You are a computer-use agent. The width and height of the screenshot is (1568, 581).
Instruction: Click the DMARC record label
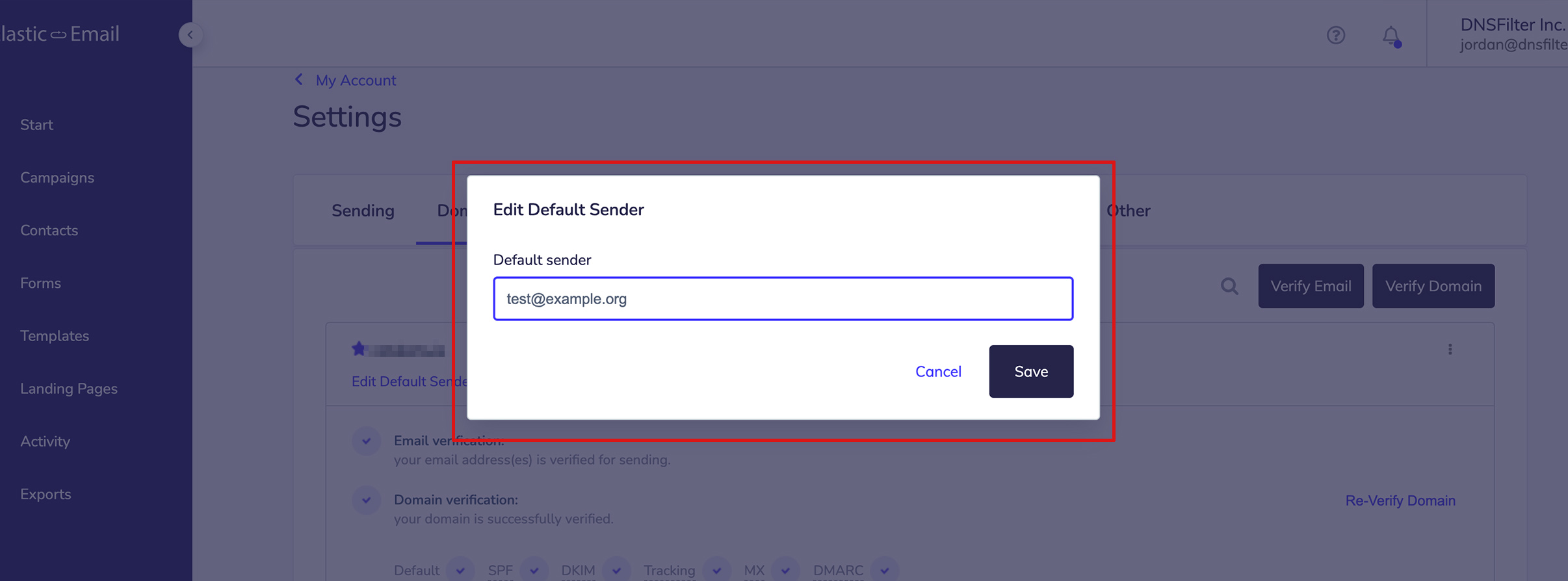click(x=838, y=571)
